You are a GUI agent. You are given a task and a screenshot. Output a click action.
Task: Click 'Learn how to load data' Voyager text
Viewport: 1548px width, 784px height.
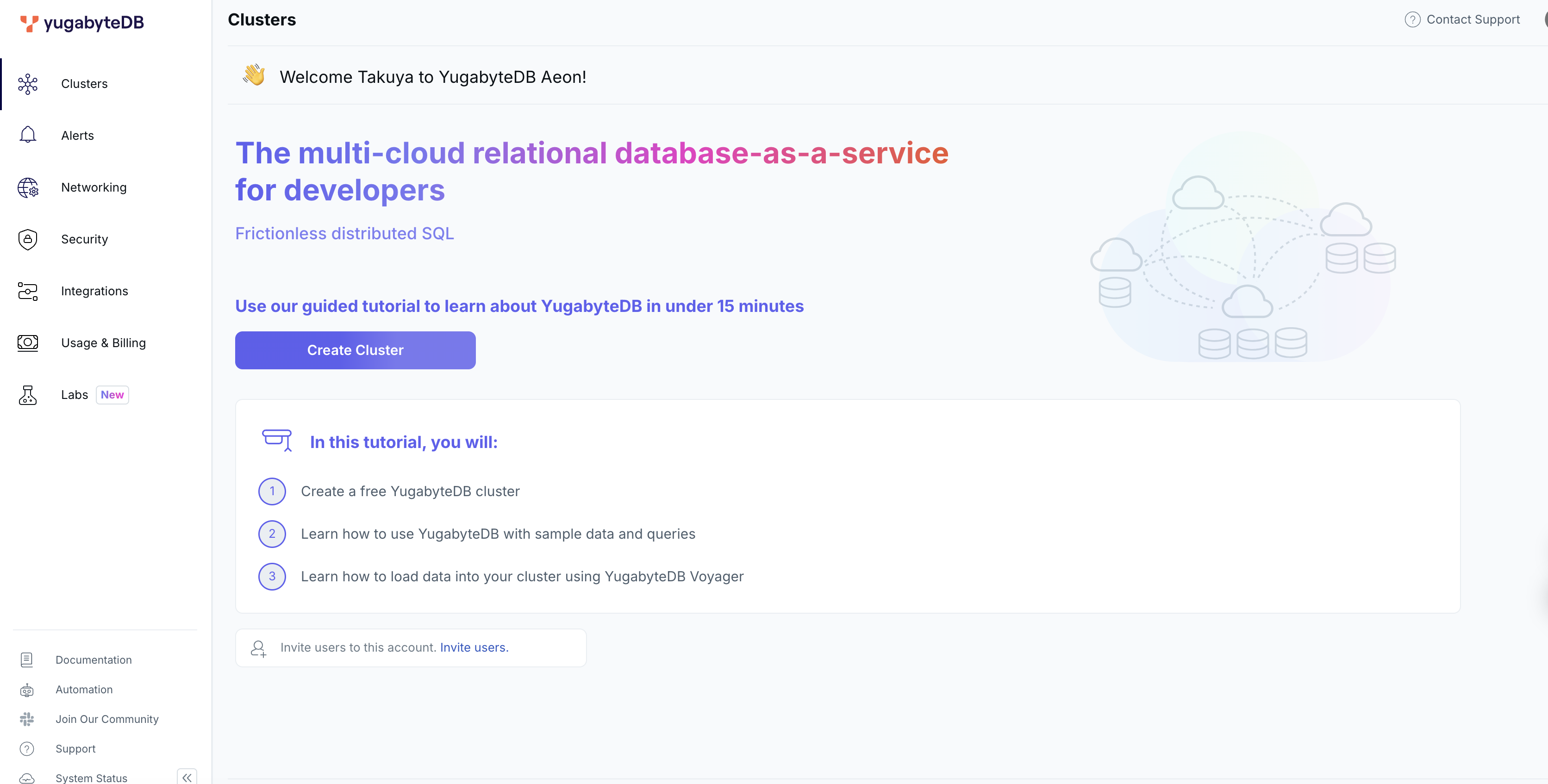(522, 577)
